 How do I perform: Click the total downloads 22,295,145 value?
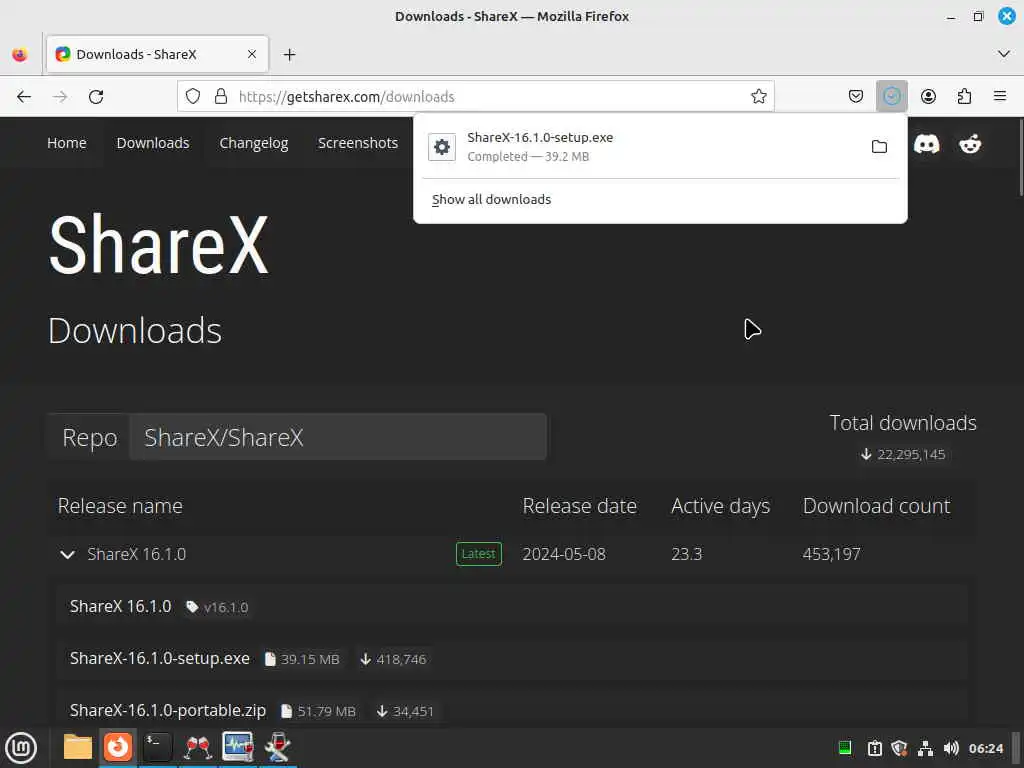coord(903,455)
